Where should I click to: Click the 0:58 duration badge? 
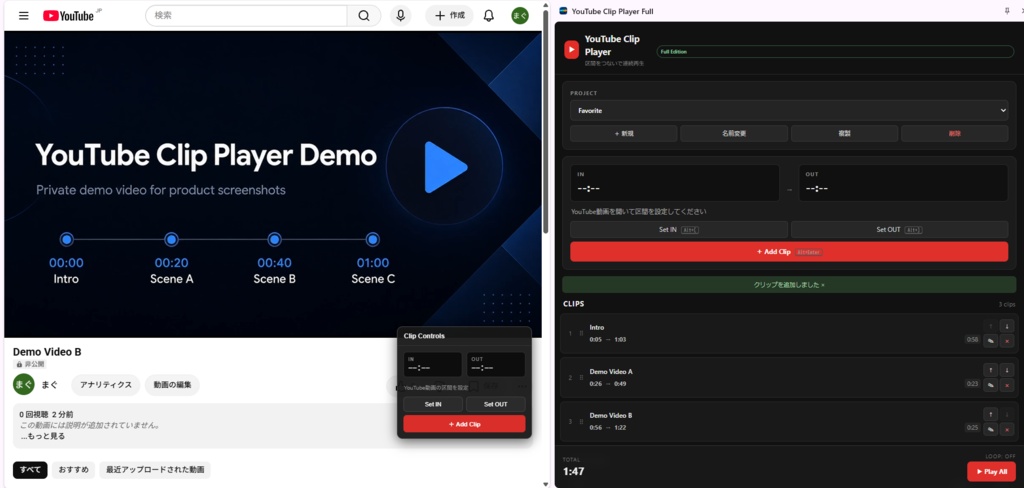pyautogui.click(x=972, y=340)
